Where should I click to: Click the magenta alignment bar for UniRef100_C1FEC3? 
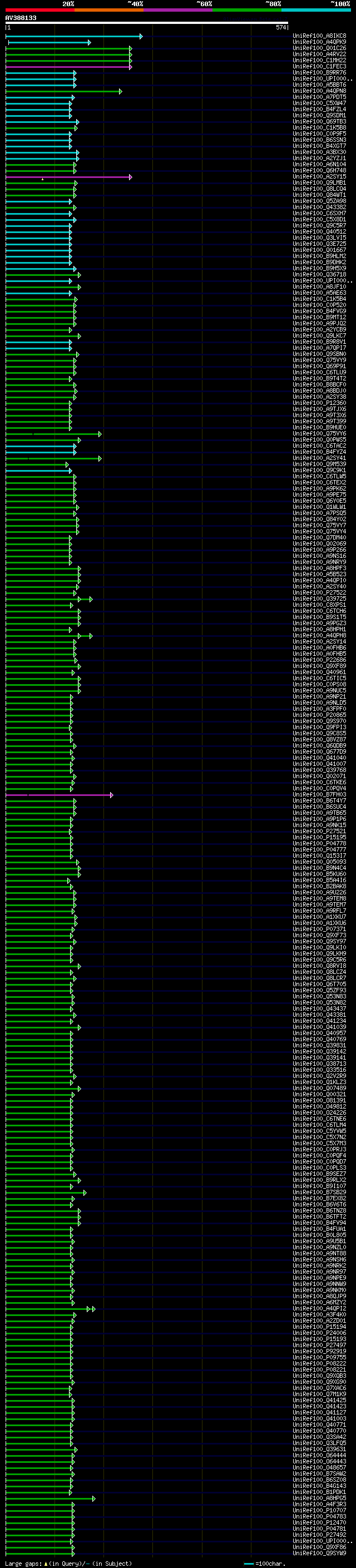(68, 67)
